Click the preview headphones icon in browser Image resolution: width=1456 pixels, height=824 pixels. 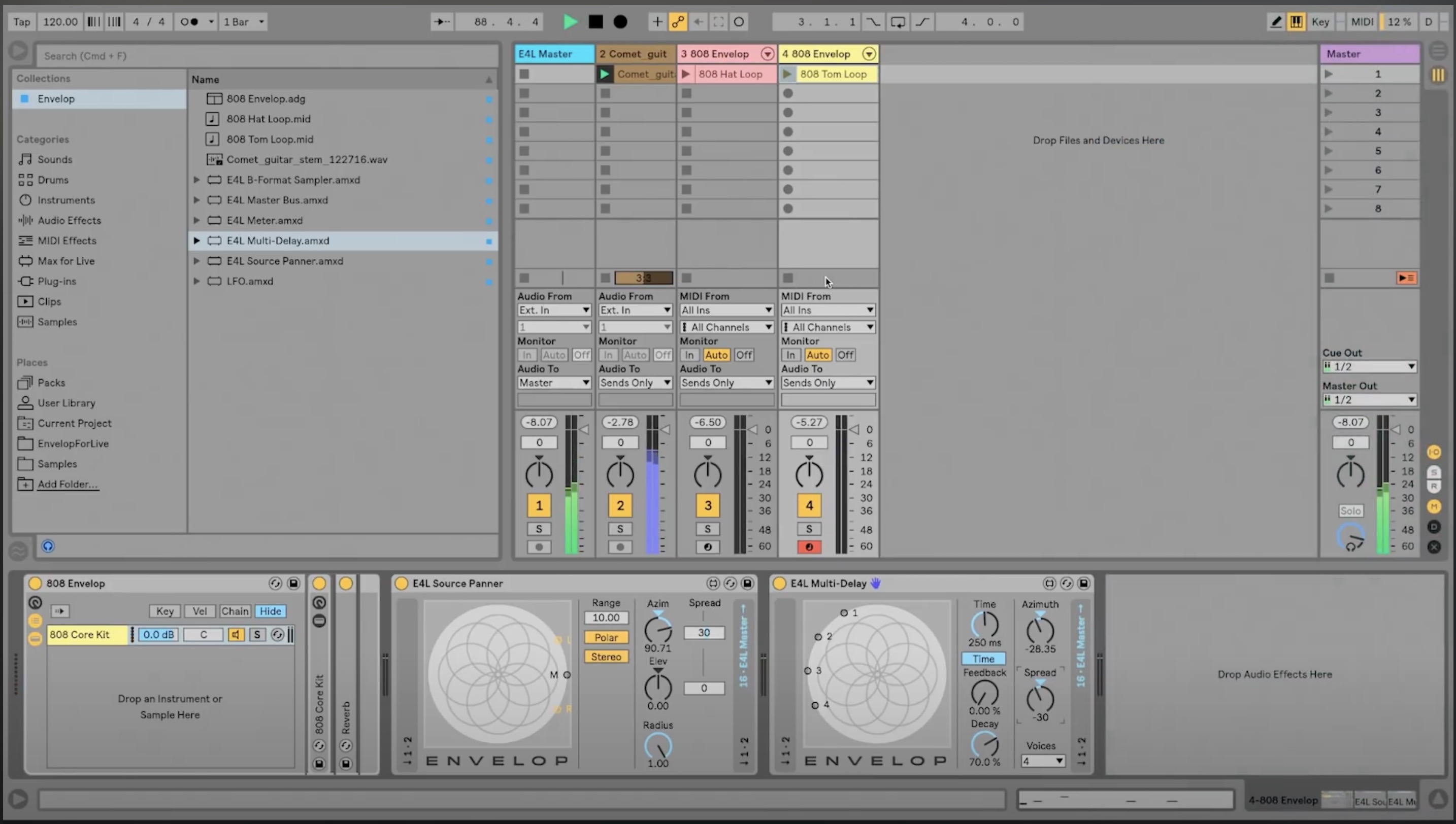point(48,546)
